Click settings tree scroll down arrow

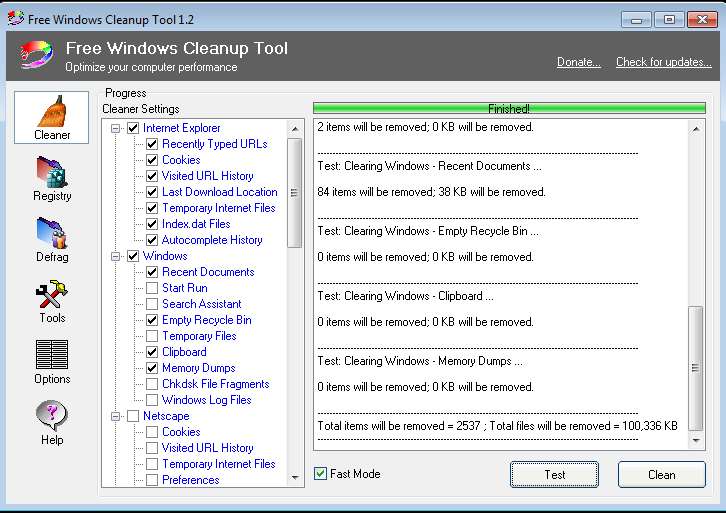295,477
